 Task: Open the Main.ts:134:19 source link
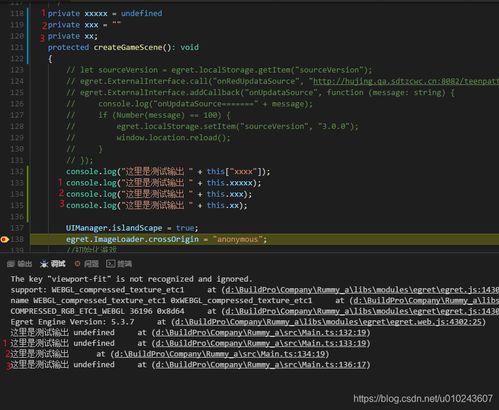click(220, 354)
